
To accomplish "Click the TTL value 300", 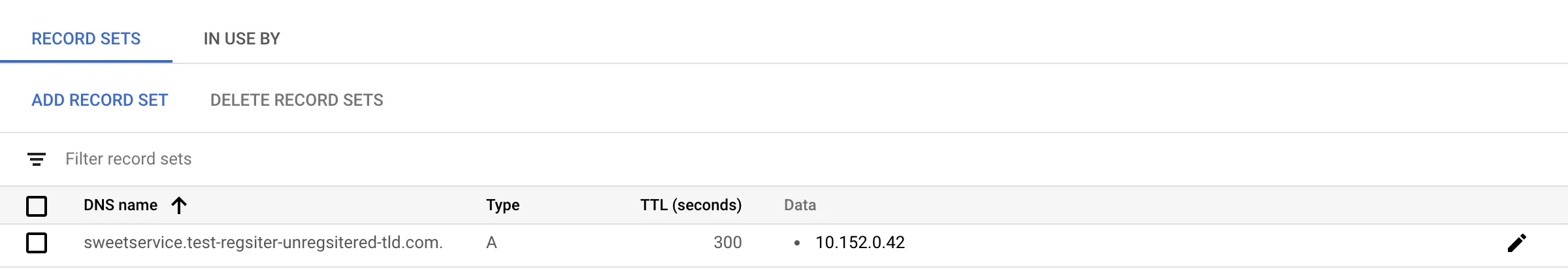I will tap(727, 243).
